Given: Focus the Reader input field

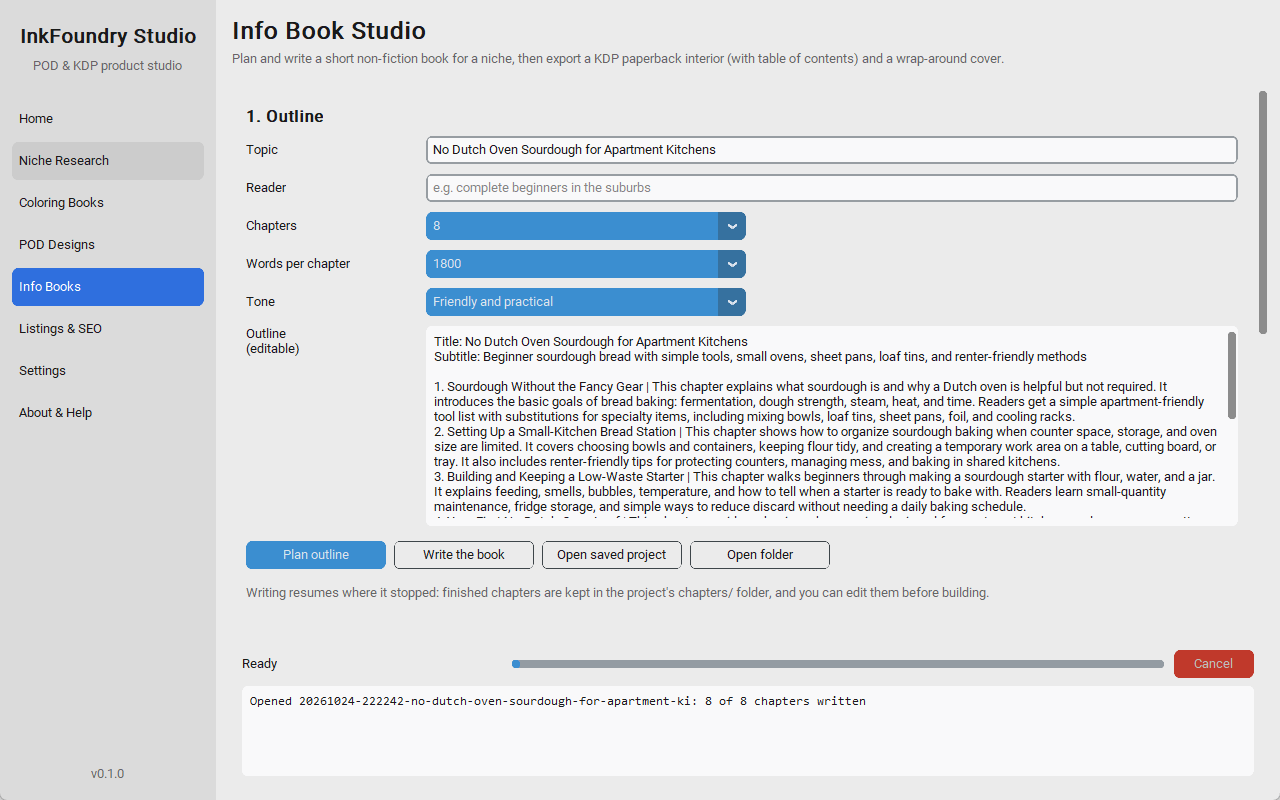Looking at the screenshot, I should pyautogui.click(x=831, y=188).
